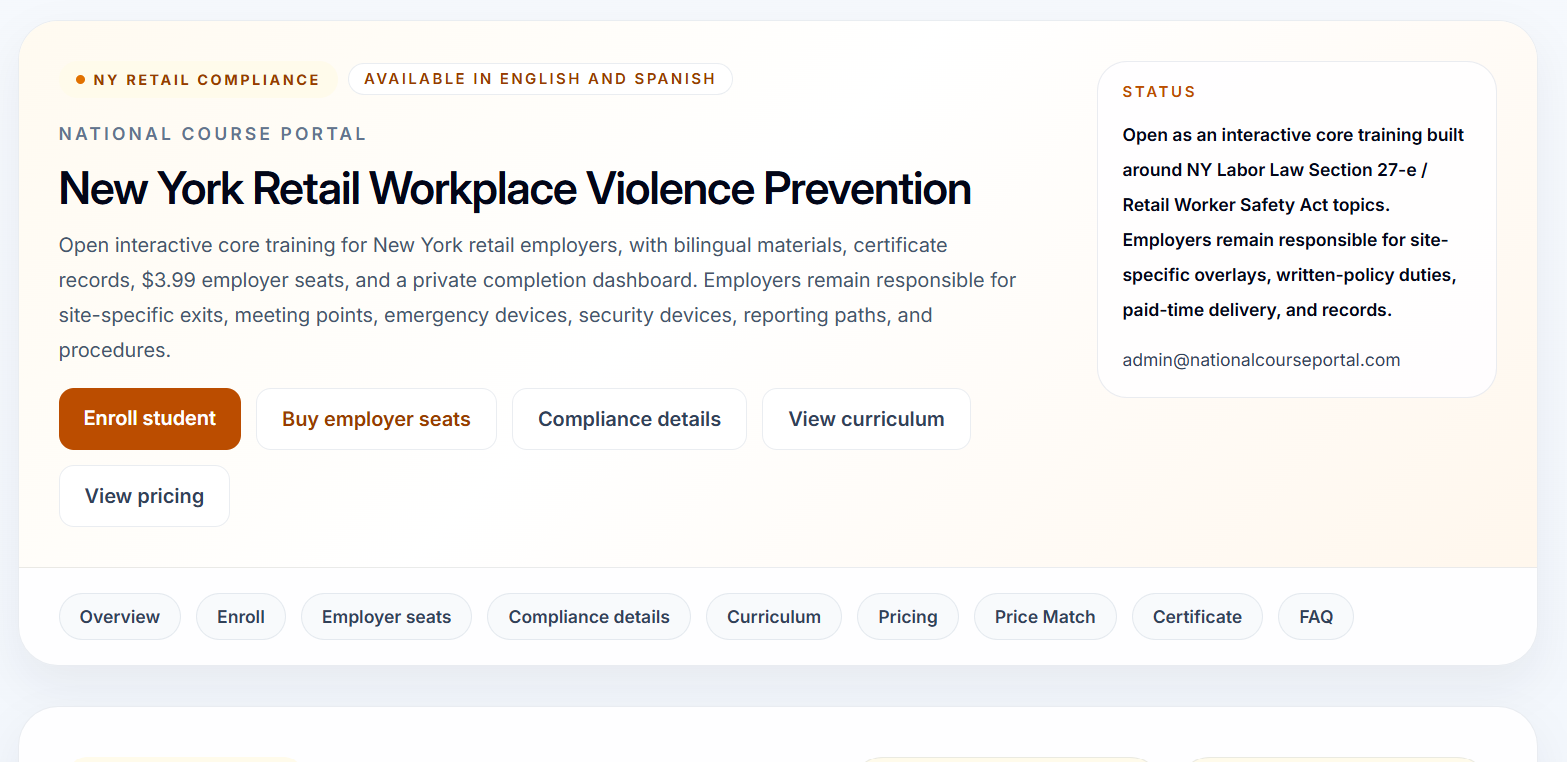This screenshot has width=1567, height=762.
Task: Open the Certificate nav pill
Action: pyautogui.click(x=1197, y=617)
